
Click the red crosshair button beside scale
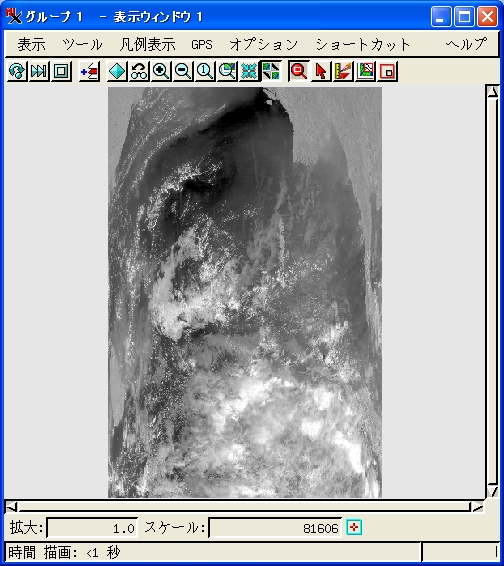pyautogui.click(x=354, y=528)
